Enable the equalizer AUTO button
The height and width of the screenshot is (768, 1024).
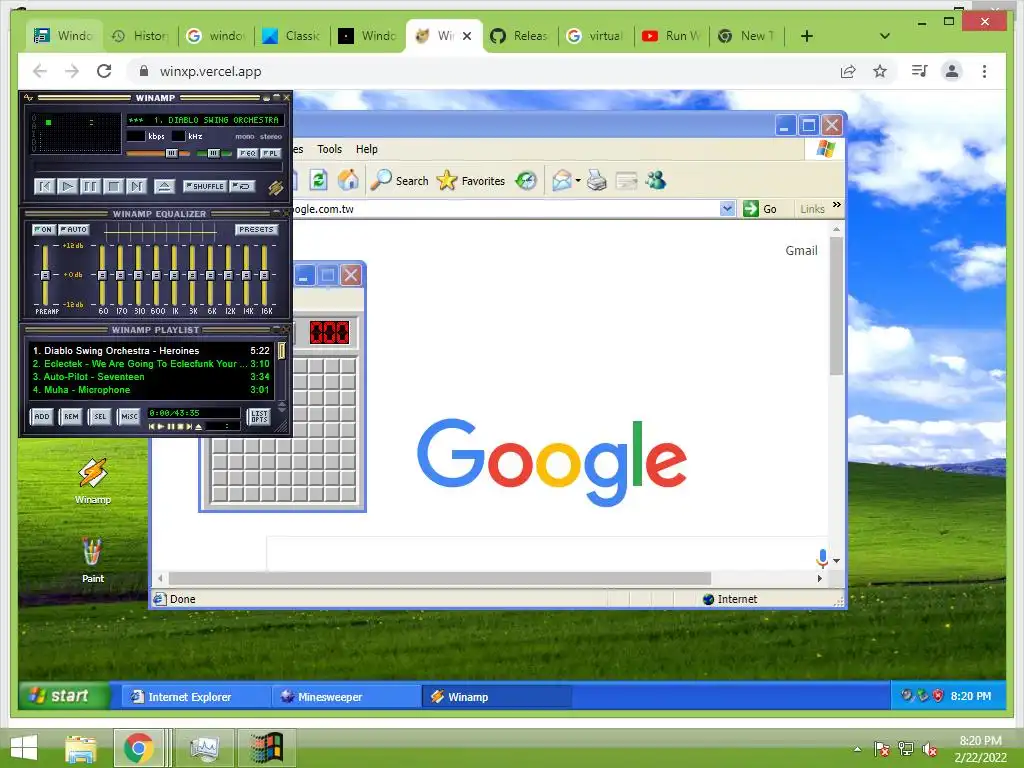[74, 229]
